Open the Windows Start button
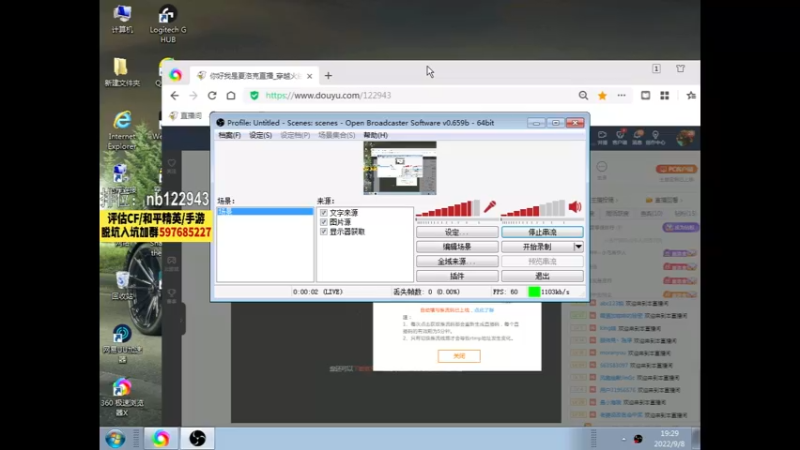The height and width of the screenshot is (450, 800). click(115, 439)
